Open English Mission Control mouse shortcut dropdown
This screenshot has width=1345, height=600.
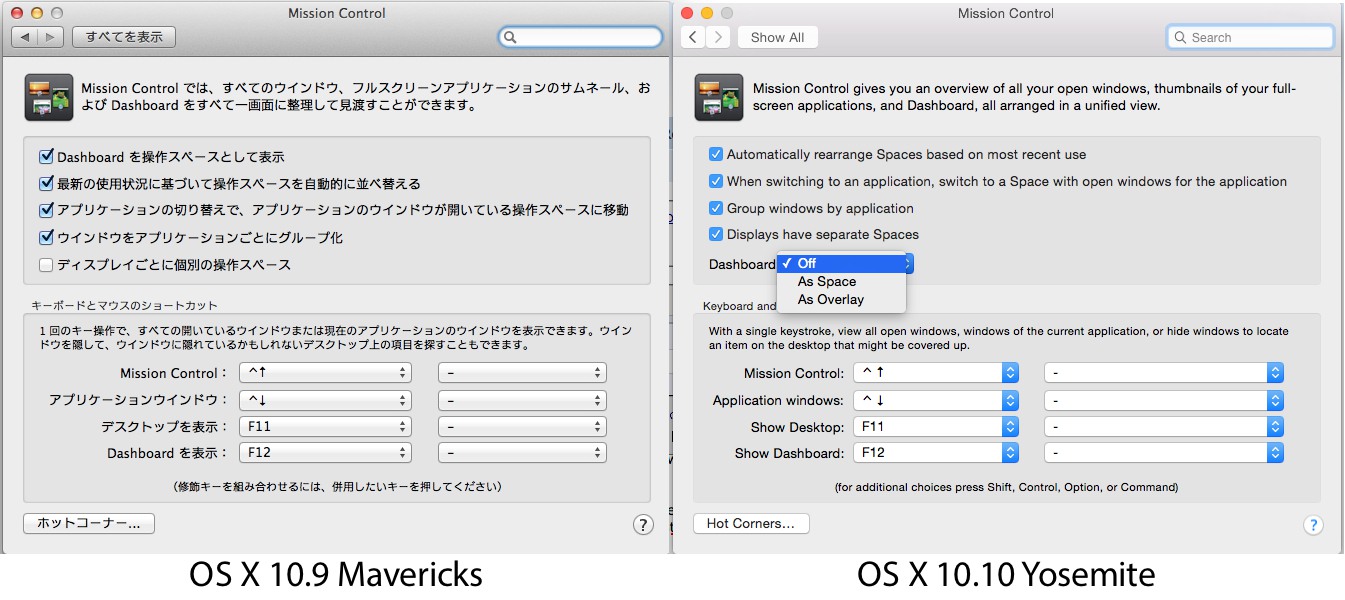tap(1164, 373)
